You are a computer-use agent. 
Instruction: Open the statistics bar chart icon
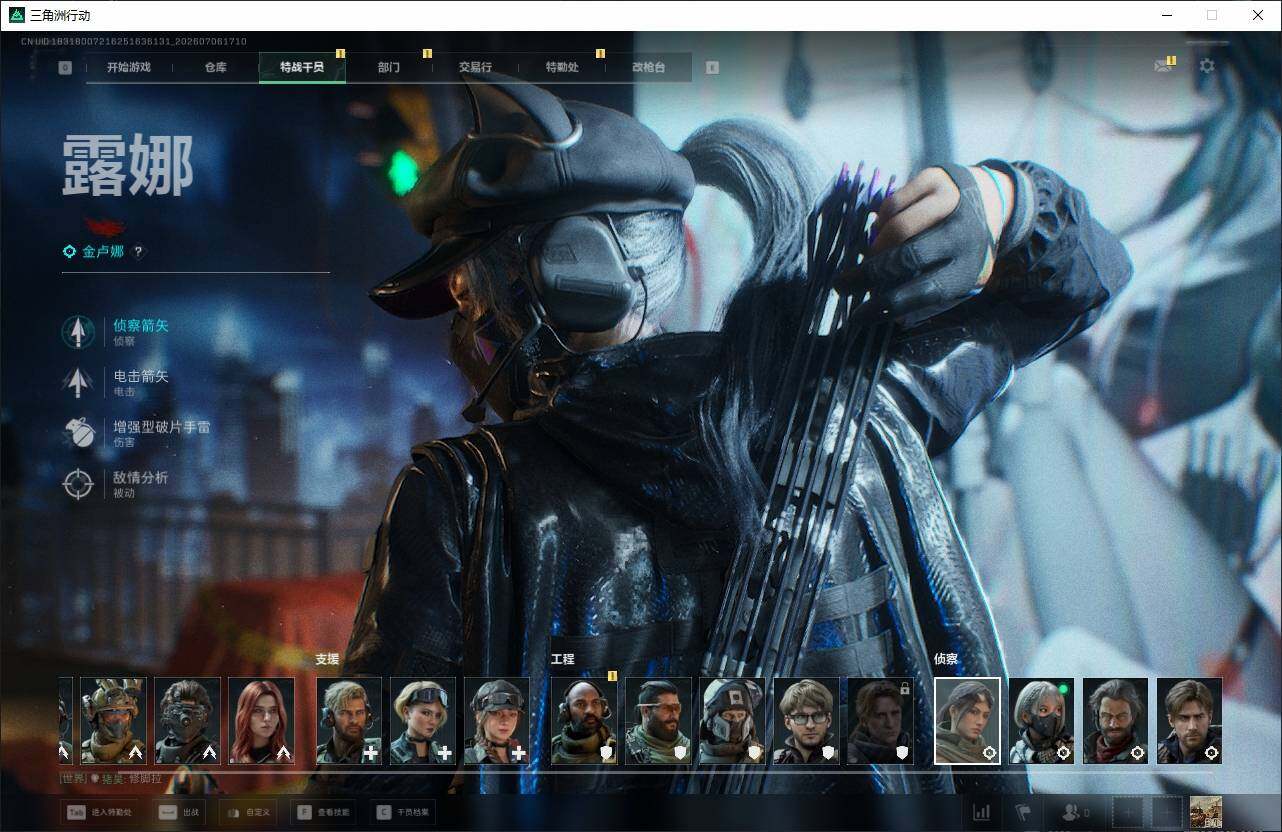(x=982, y=812)
